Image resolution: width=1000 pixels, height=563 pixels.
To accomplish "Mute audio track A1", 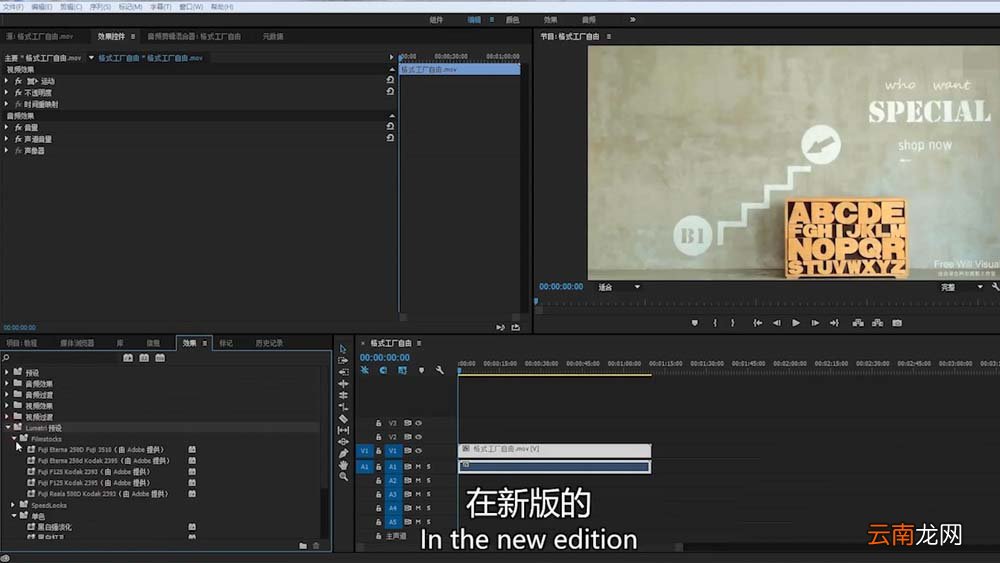I will 418,467.
